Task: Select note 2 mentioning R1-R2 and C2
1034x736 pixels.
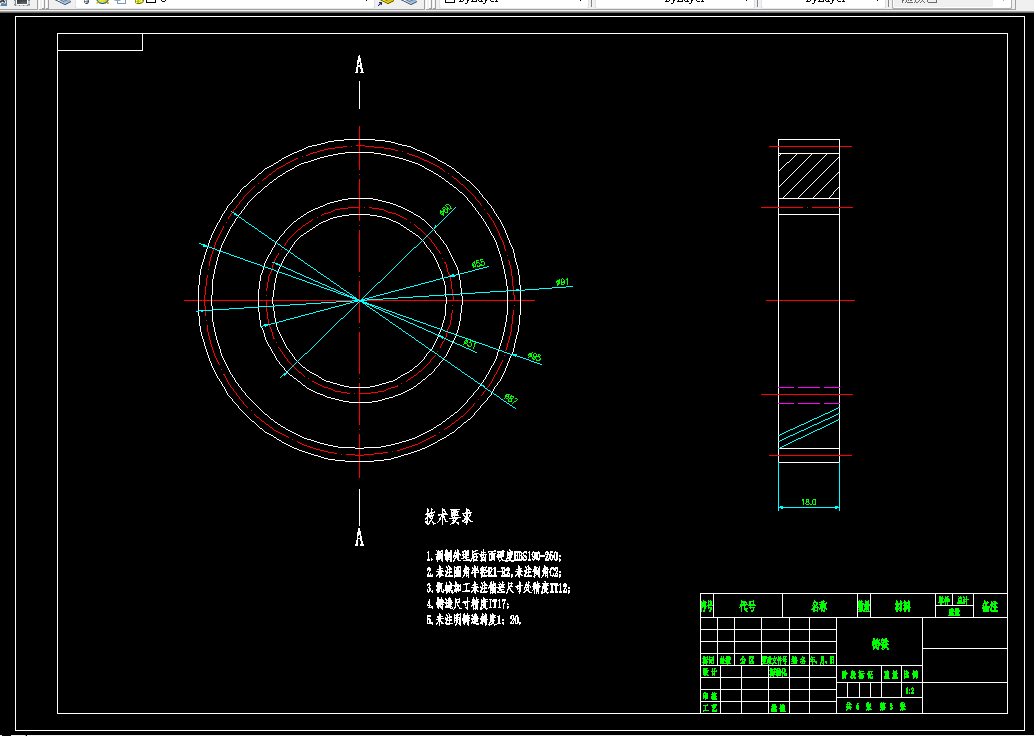Action: 494,572
